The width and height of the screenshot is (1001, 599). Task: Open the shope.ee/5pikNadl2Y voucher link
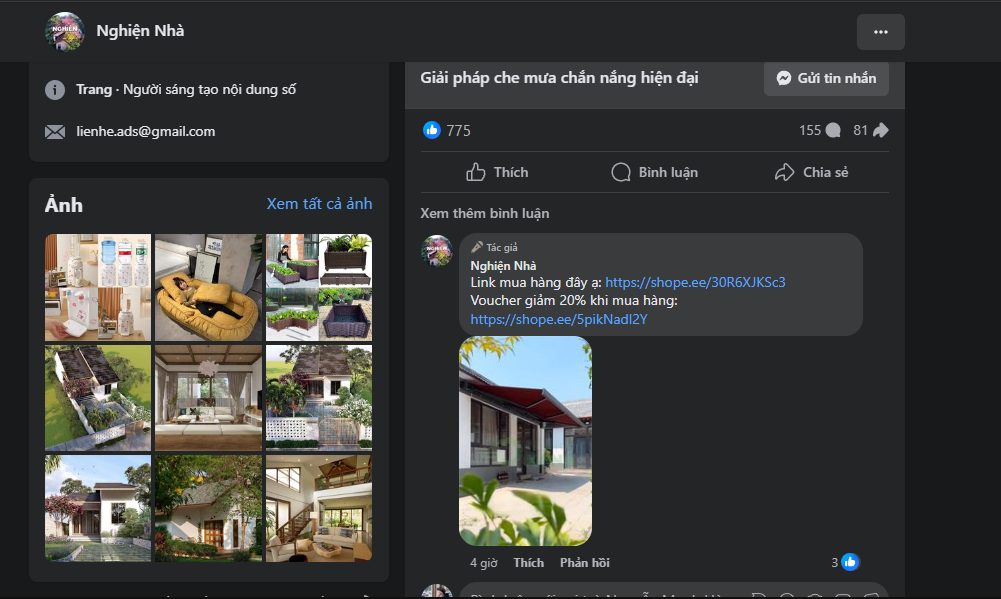click(559, 319)
